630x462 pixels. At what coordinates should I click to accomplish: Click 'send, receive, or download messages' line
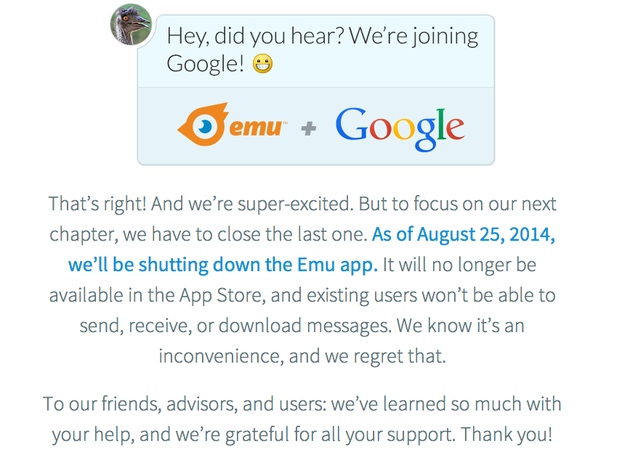[235, 326]
